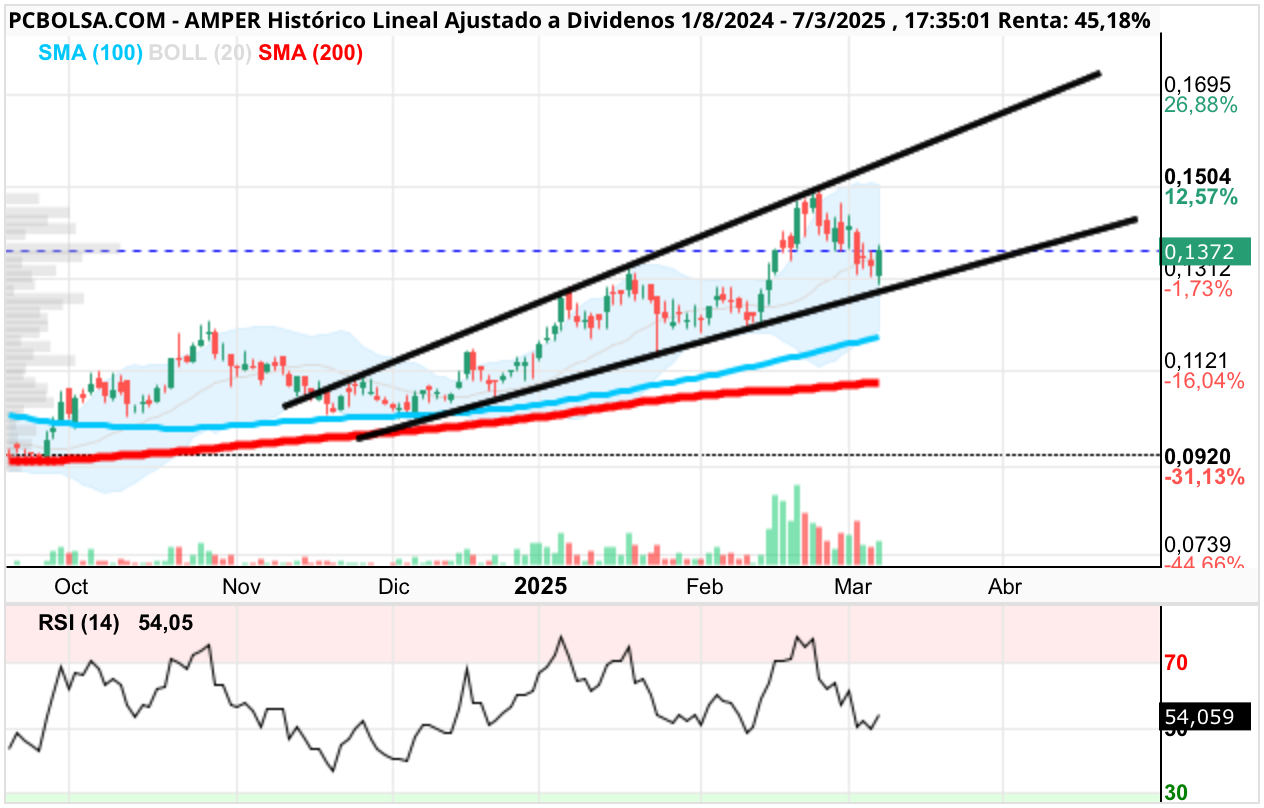The width and height of the screenshot is (1264, 808).
Task: Click the -31,13% percentage label
Action: pyautogui.click(x=1204, y=477)
